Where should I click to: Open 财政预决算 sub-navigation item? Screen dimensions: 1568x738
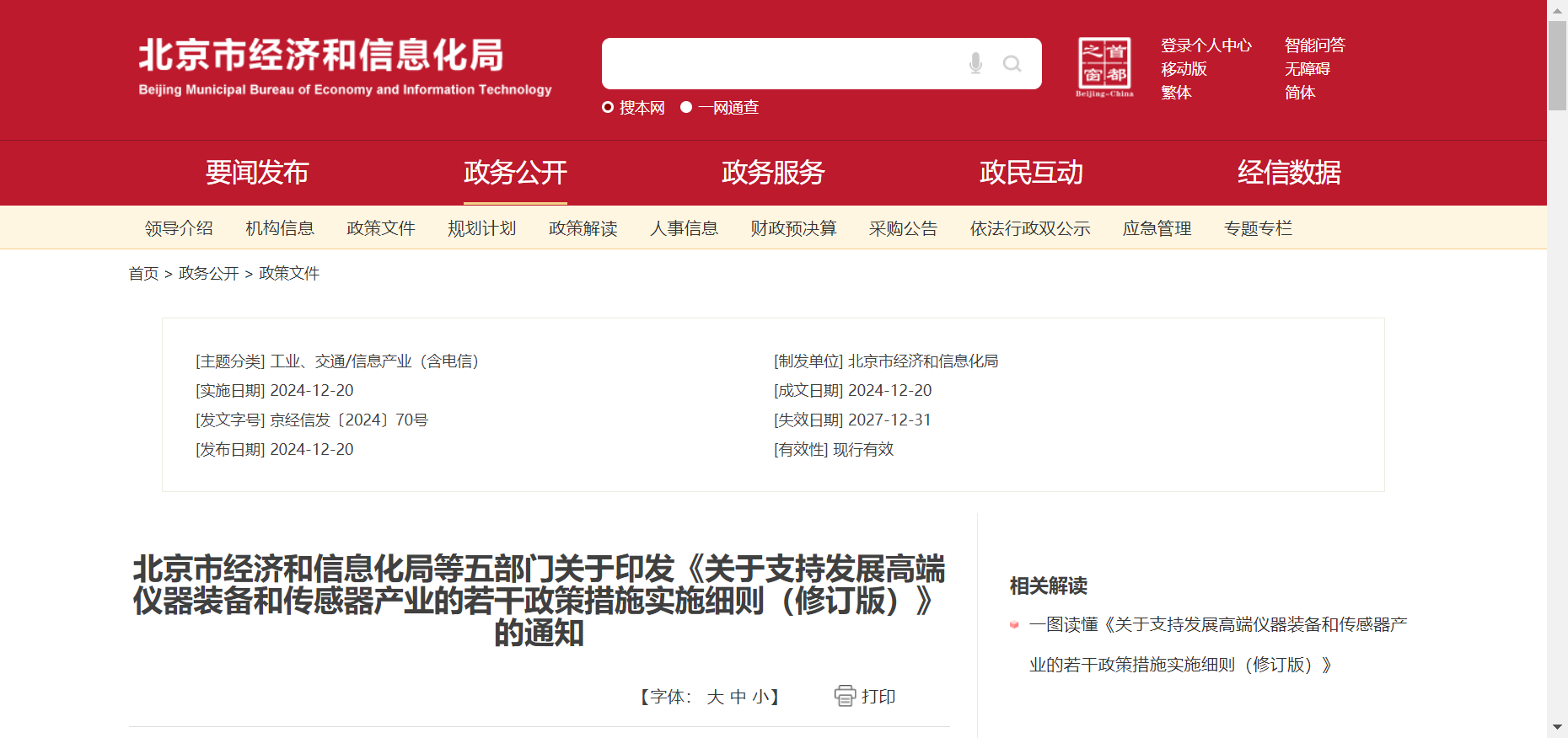(793, 228)
